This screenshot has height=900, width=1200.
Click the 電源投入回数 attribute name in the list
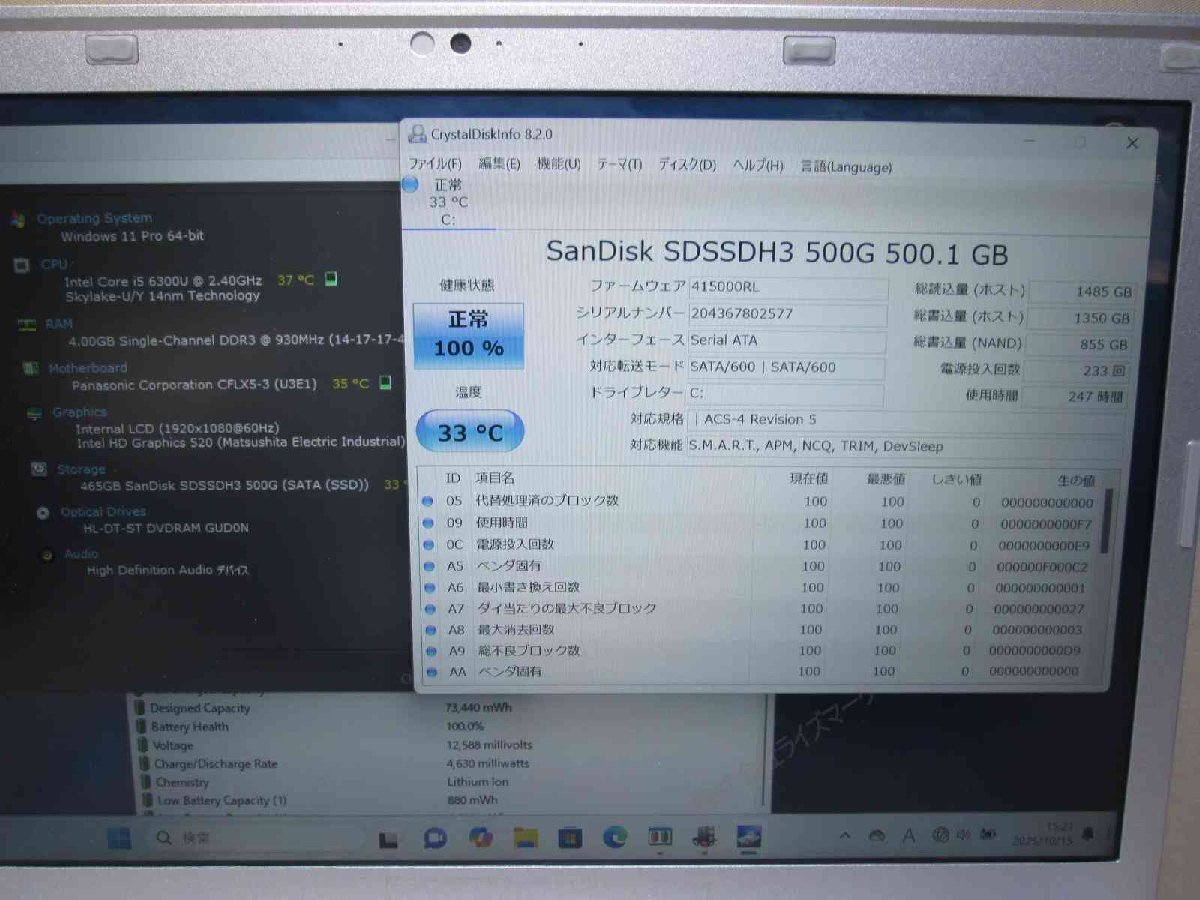(515, 544)
